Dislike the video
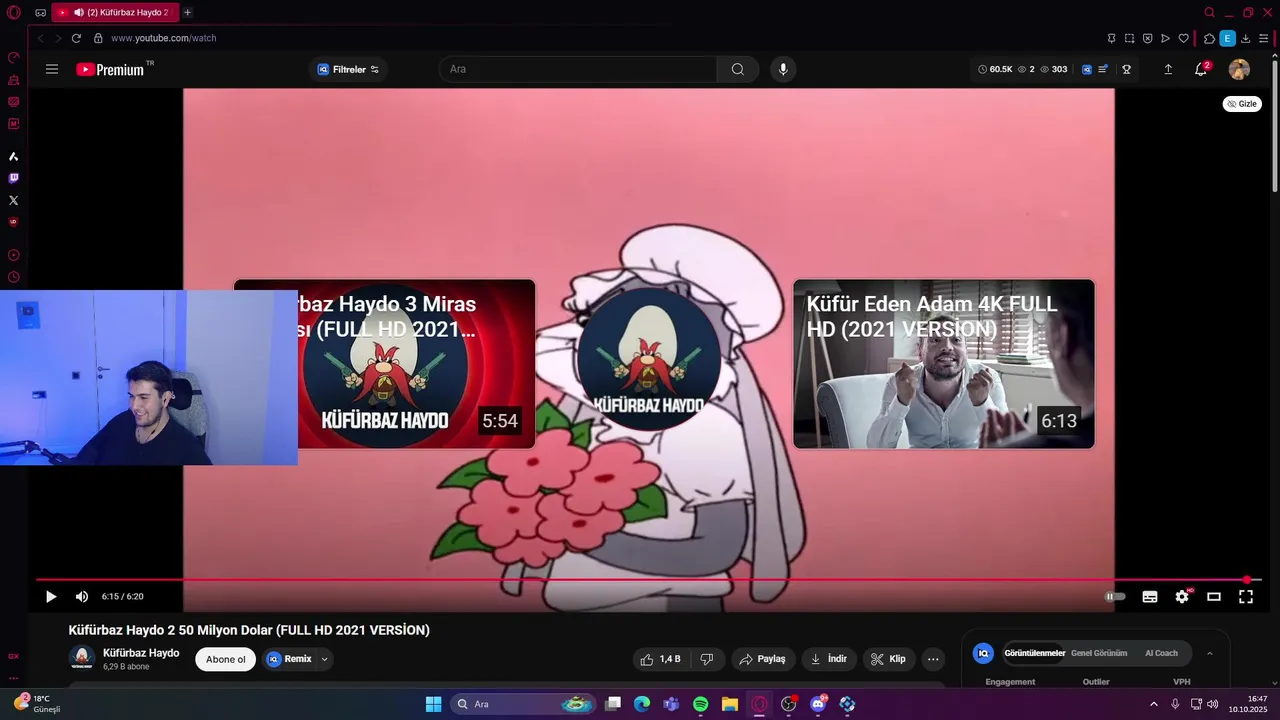The image size is (1280, 720). coord(707,659)
